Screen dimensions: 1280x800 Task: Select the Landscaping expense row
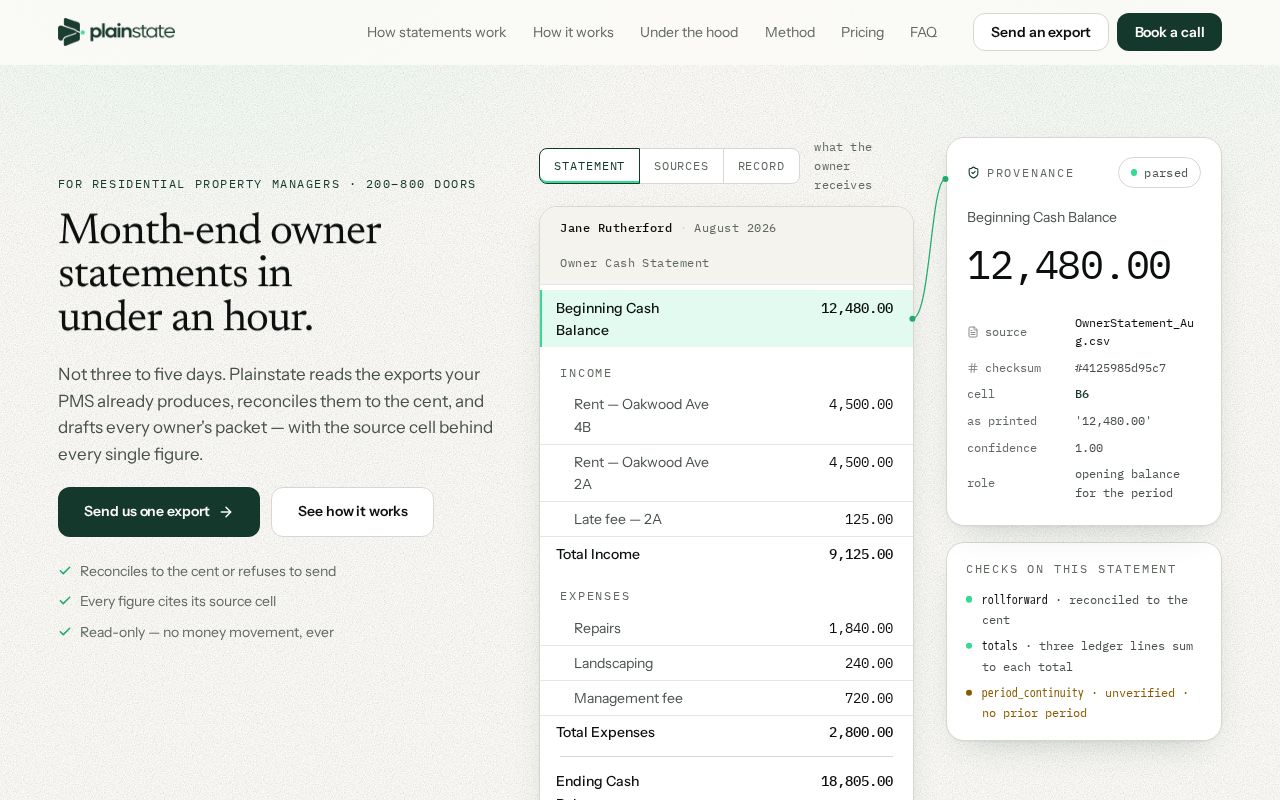coord(726,663)
